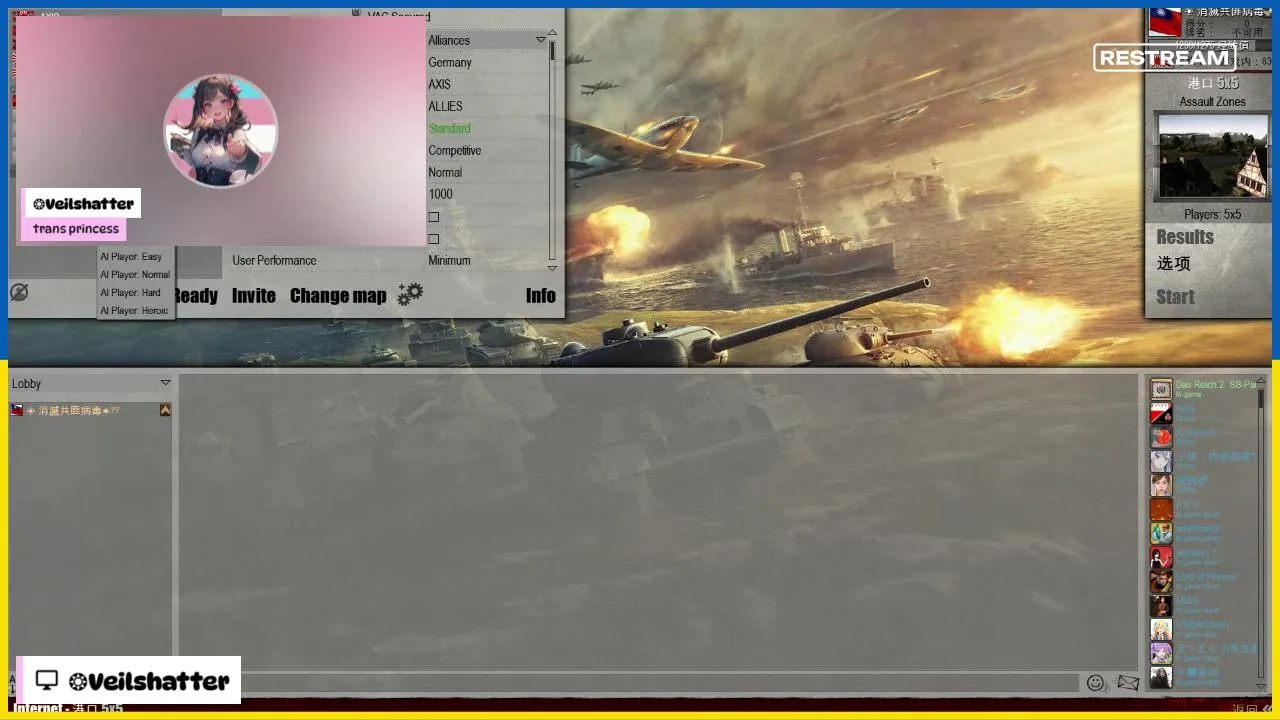Viewport: 1280px width, 720px height.
Task: Click the 1000 setting value
Action: [x=440, y=194]
